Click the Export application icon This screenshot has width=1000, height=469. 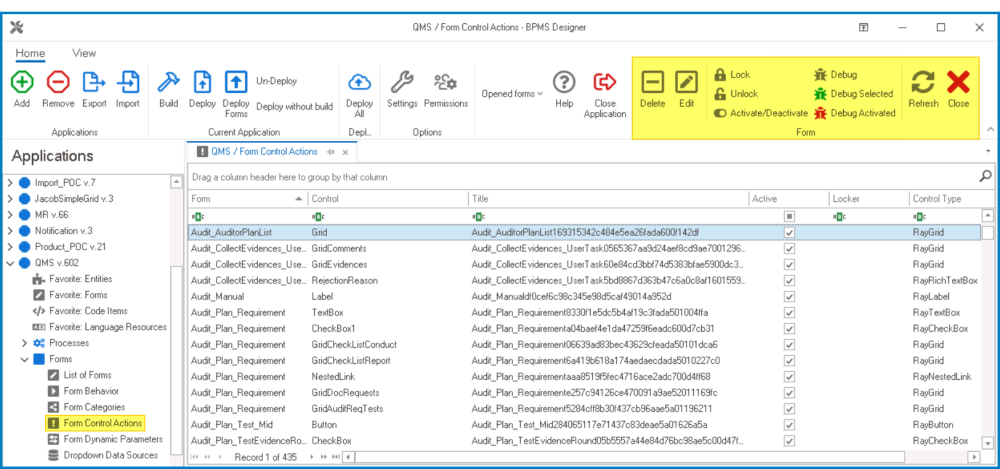94,82
